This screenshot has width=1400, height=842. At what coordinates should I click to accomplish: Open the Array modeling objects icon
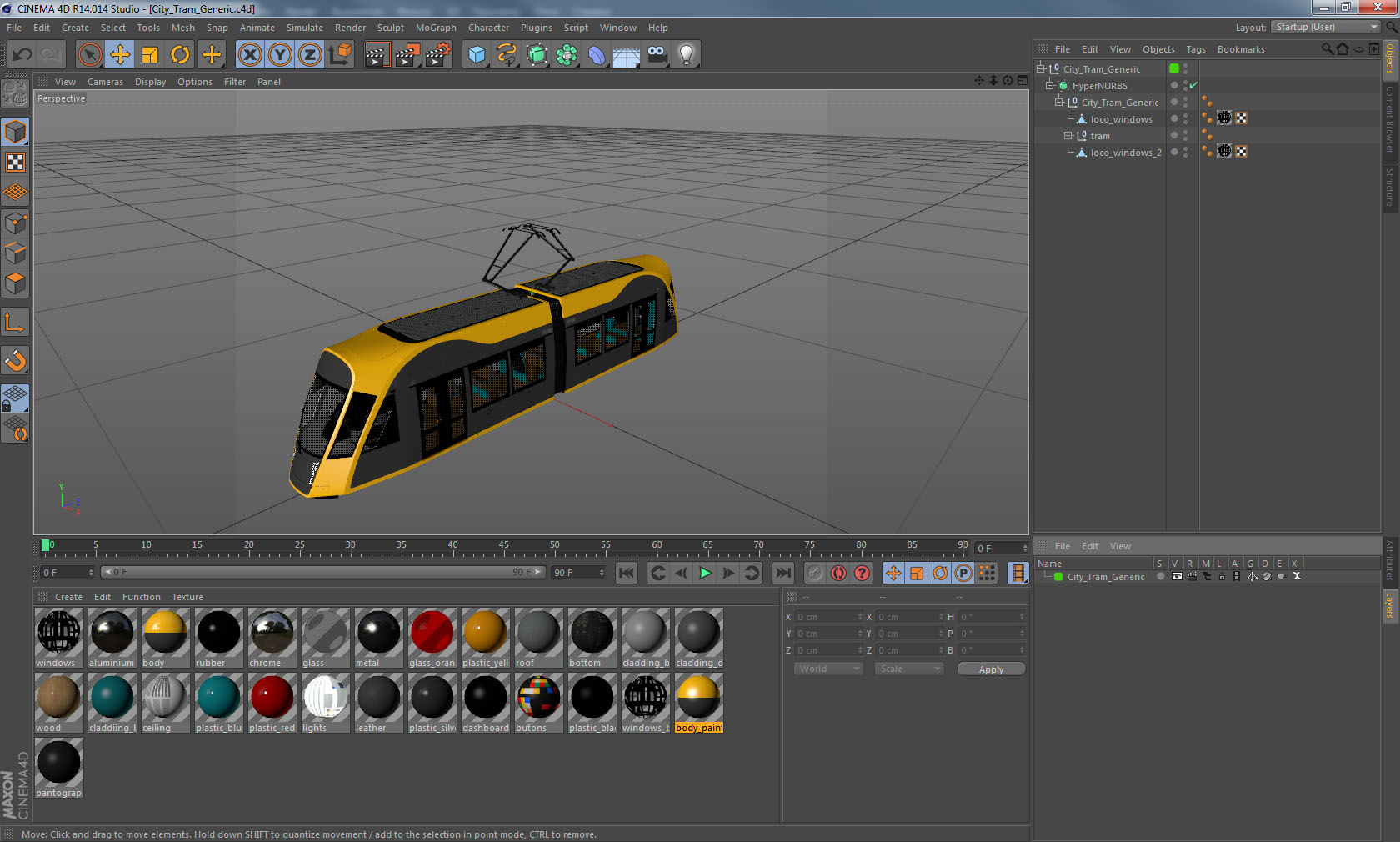(567, 55)
